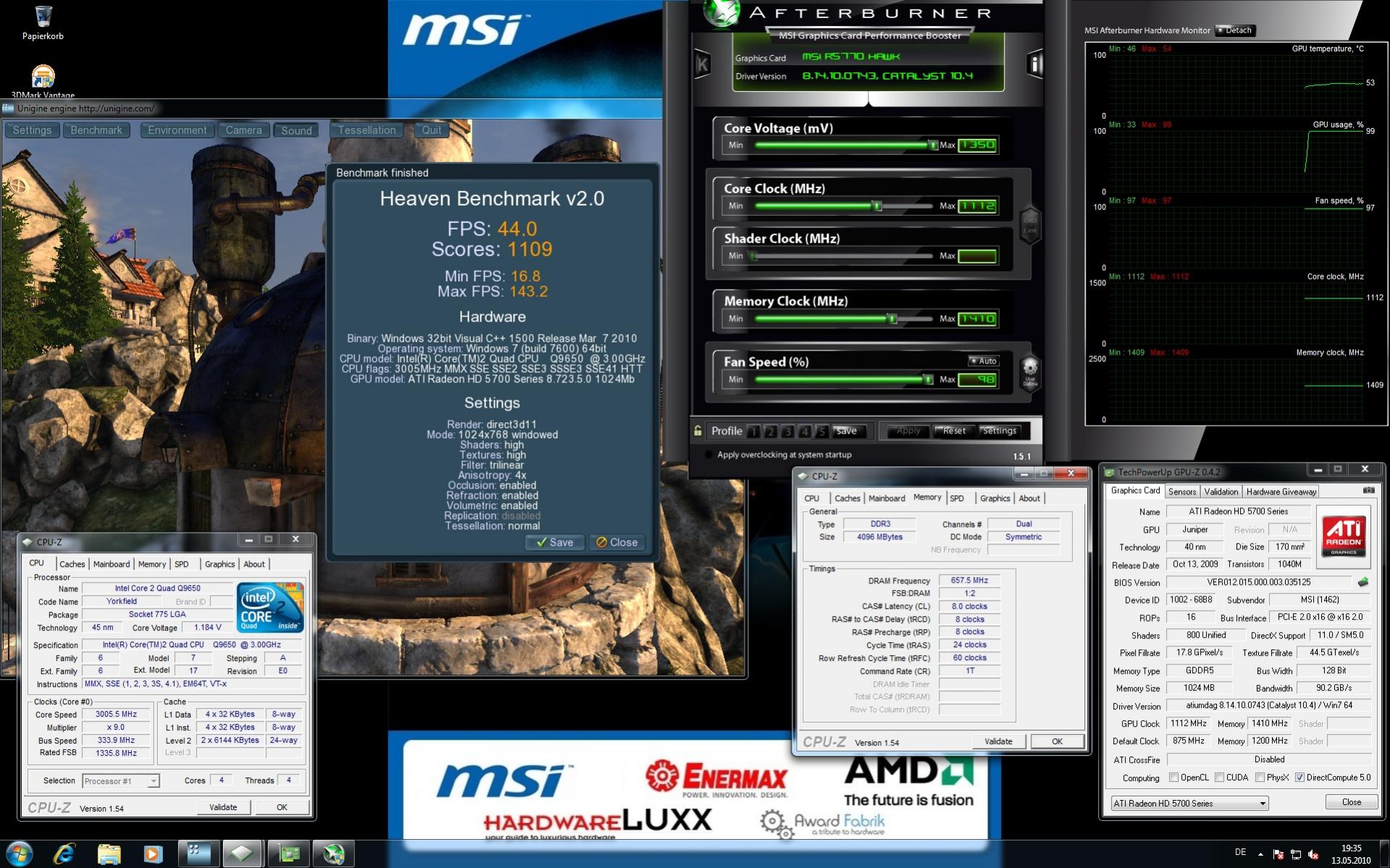Screen dimensions: 1390x868
Task: Switch to the Afterburner taskbar button
Action: pyautogui.click(x=333, y=854)
